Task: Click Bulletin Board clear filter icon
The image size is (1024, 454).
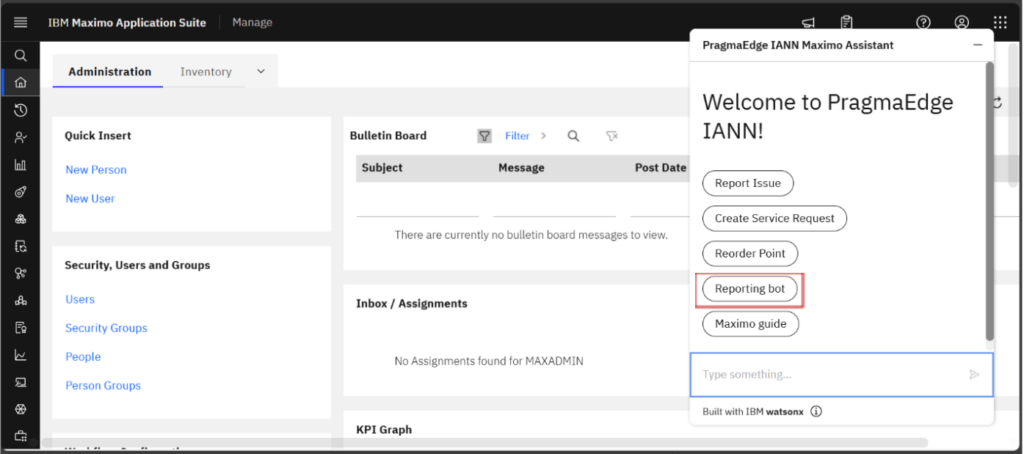Action: click(611, 136)
